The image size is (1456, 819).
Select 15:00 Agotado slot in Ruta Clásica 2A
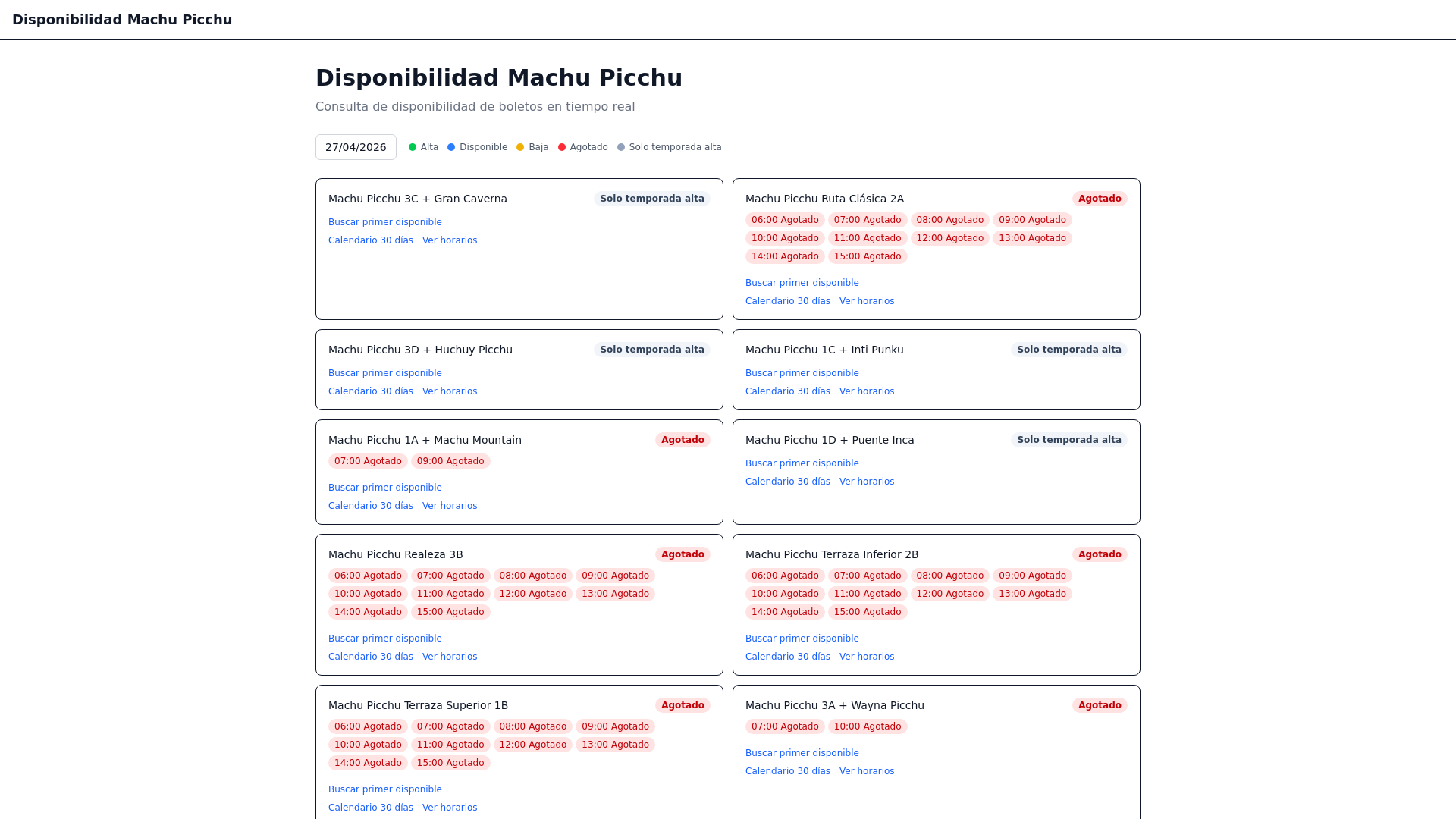tap(868, 256)
